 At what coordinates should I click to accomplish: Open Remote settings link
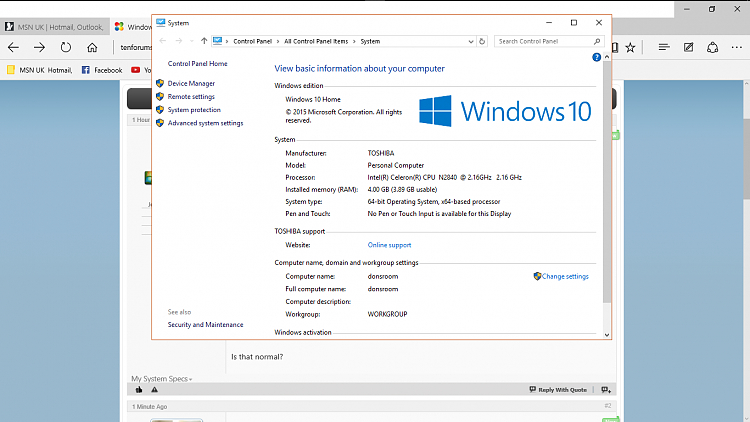click(x=191, y=97)
